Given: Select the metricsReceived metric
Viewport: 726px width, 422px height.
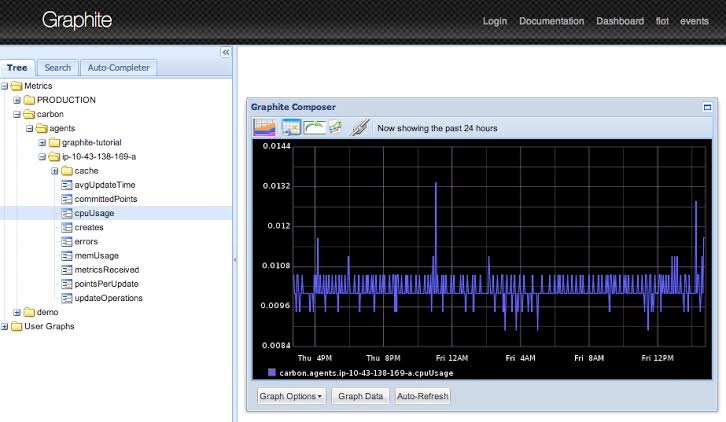Looking at the screenshot, I should click(106, 270).
